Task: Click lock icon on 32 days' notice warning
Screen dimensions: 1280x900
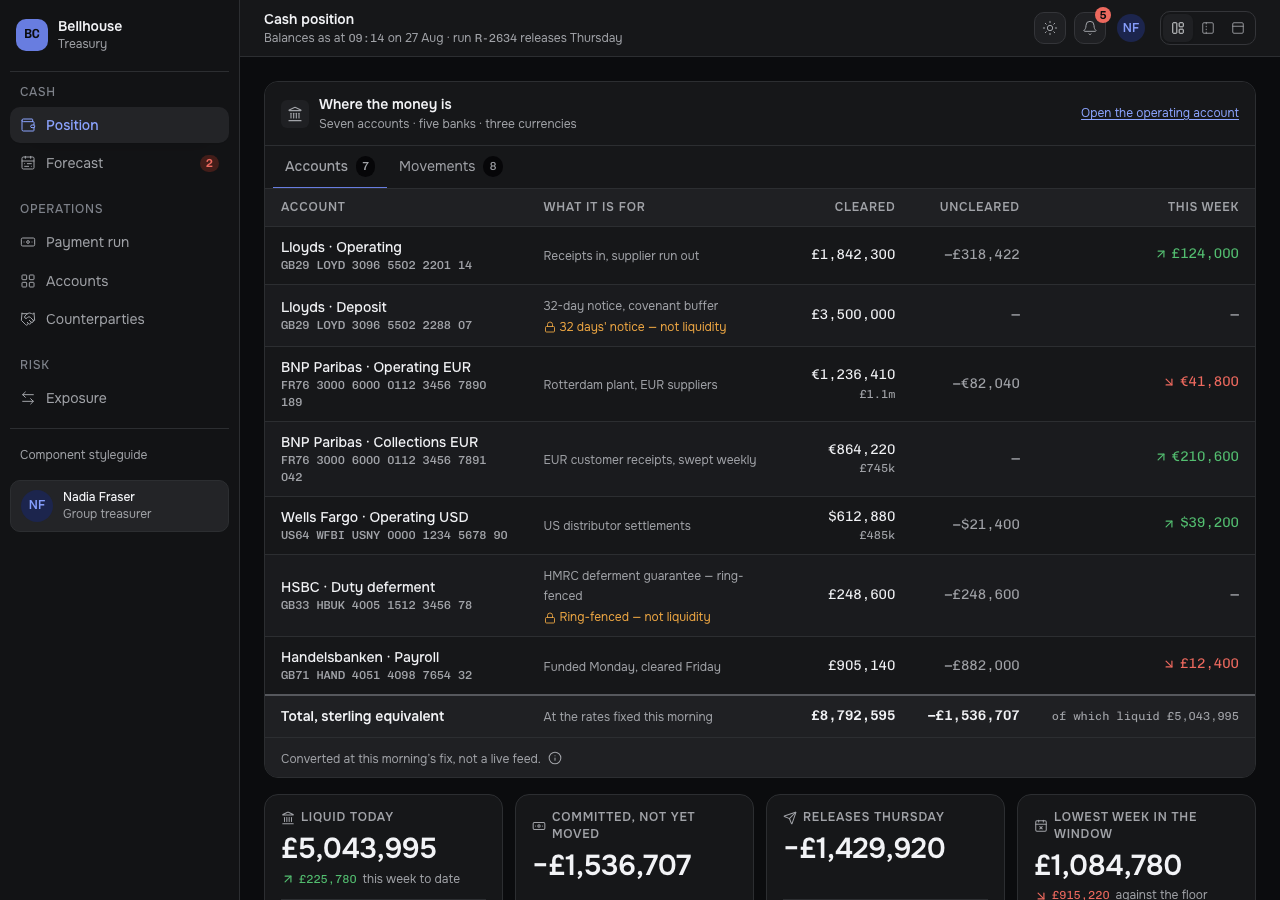Action: coord(549,327)
